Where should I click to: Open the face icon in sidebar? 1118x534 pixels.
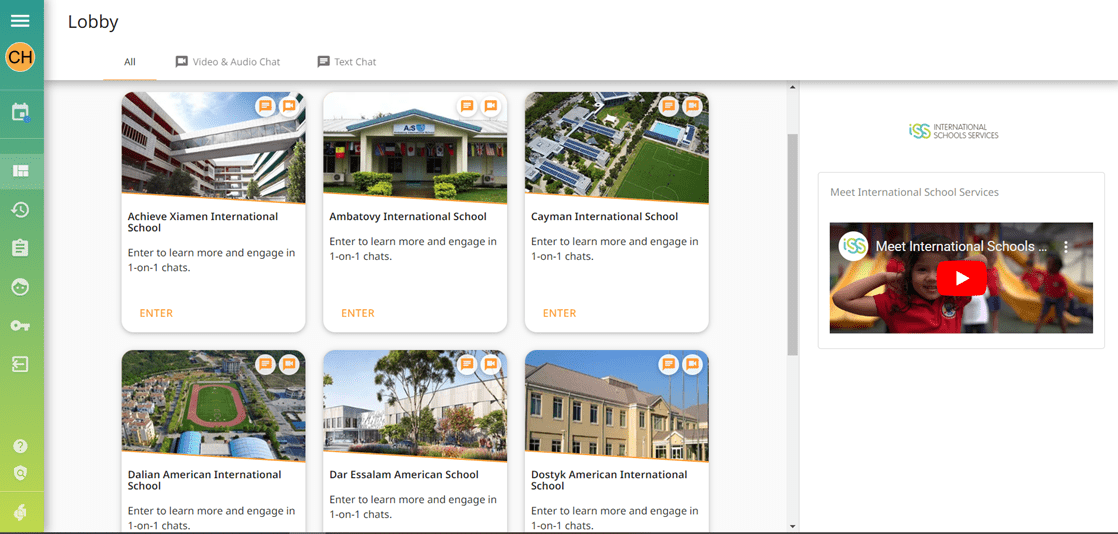pos(20,287)
